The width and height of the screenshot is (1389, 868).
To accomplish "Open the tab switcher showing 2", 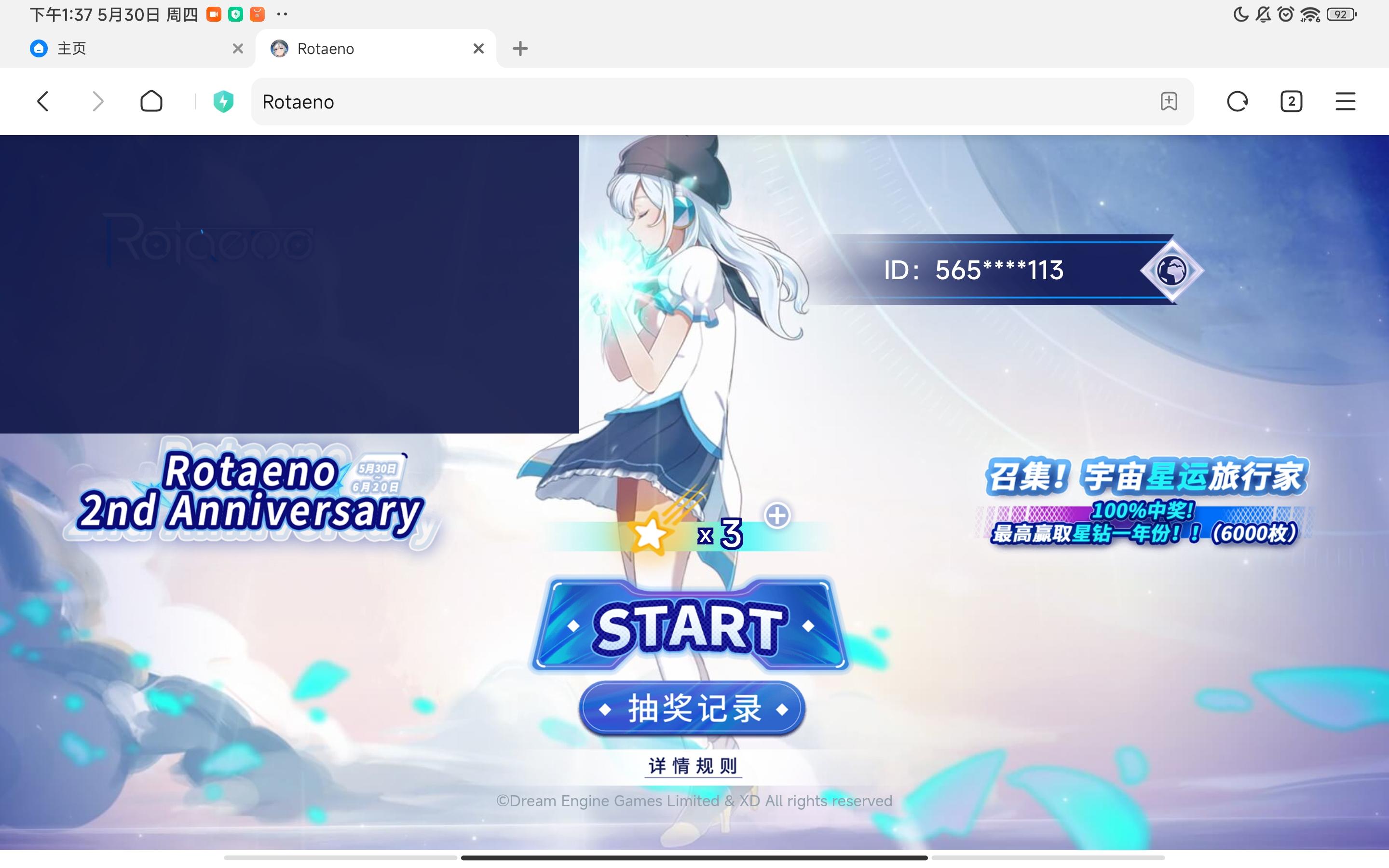I will [x=1291, y=102].
